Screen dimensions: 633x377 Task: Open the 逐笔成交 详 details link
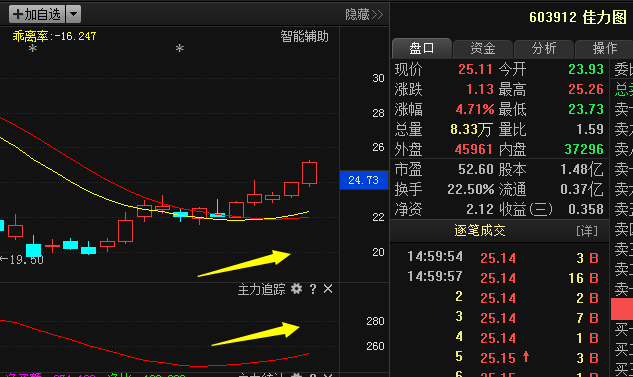pyautogui.click(x=587, y=231)
